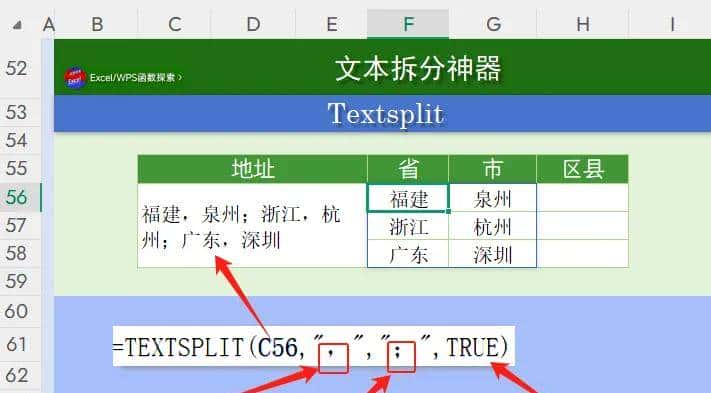Select the address cell starting 福建，泉州
This screenshot has height=393, width=711.
(253, 225)
